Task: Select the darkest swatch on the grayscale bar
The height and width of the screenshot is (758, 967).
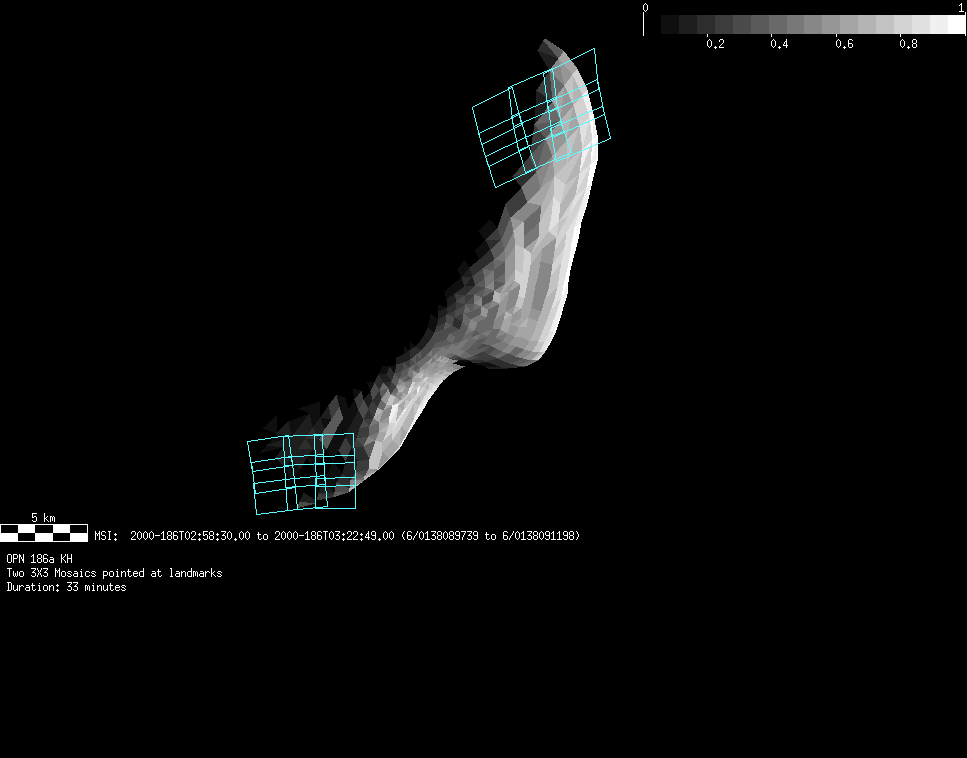Action: tap(670, 25)
